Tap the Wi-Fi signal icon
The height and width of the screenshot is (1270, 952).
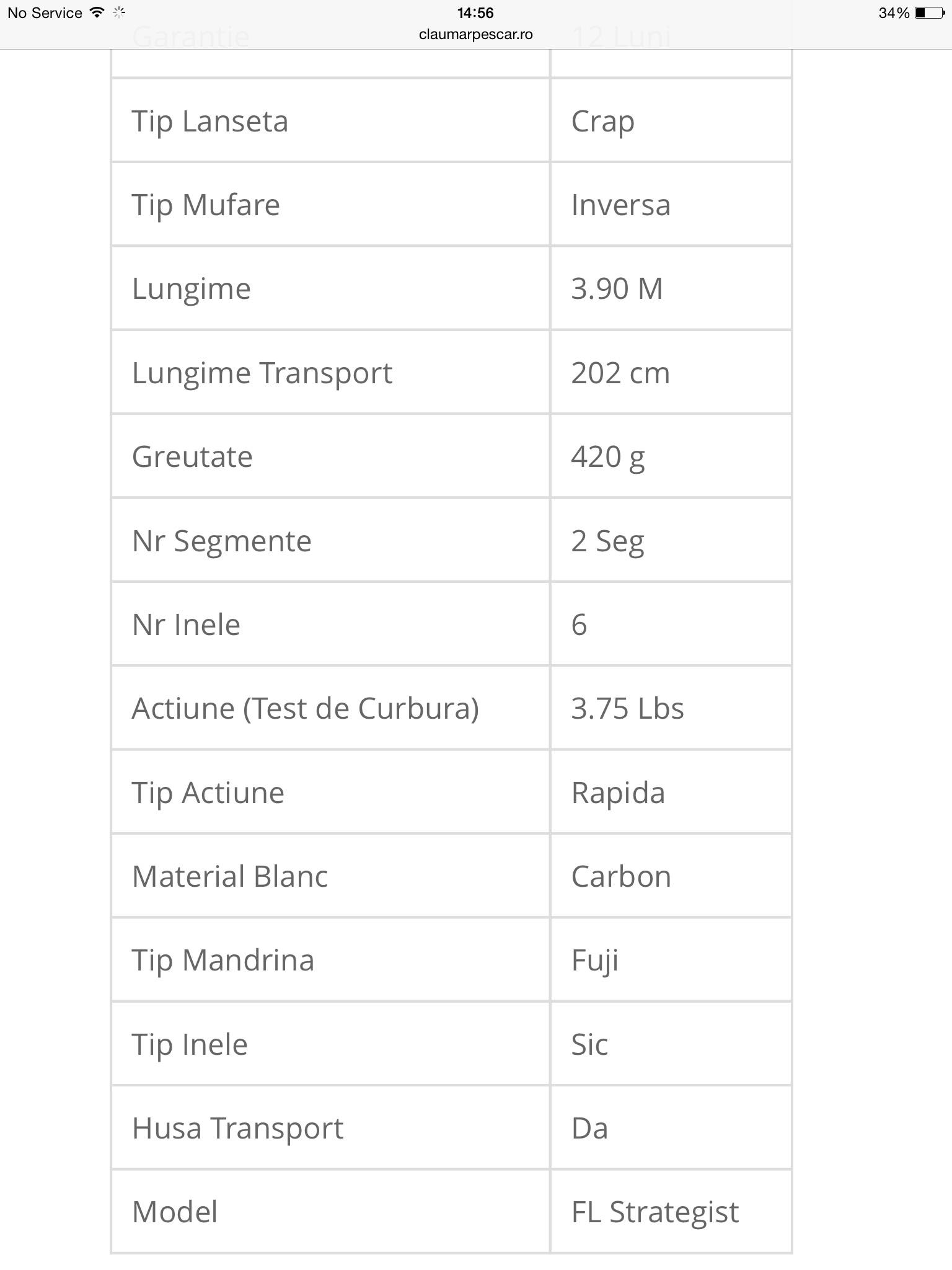[x=97, y=12]
